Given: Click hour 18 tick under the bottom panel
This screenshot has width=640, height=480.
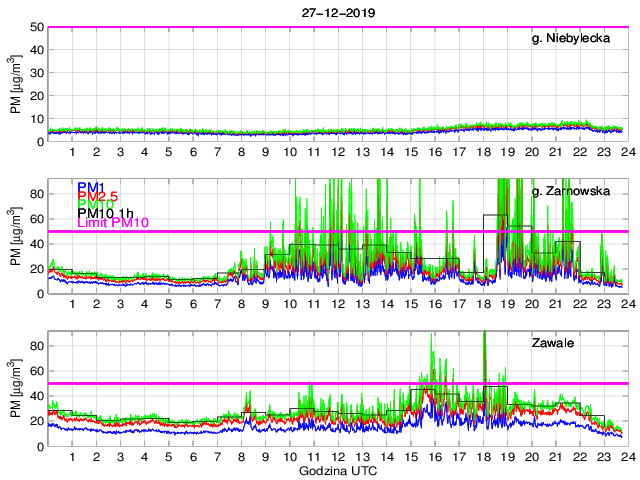Looking at the screenshot, I should (483, 457).
